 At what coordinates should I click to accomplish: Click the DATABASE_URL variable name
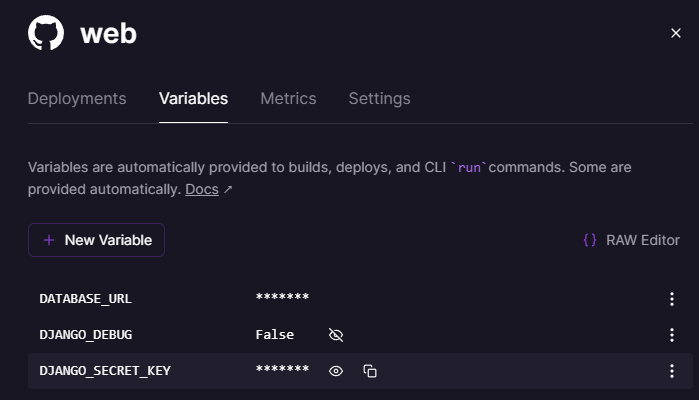point(85,298)
